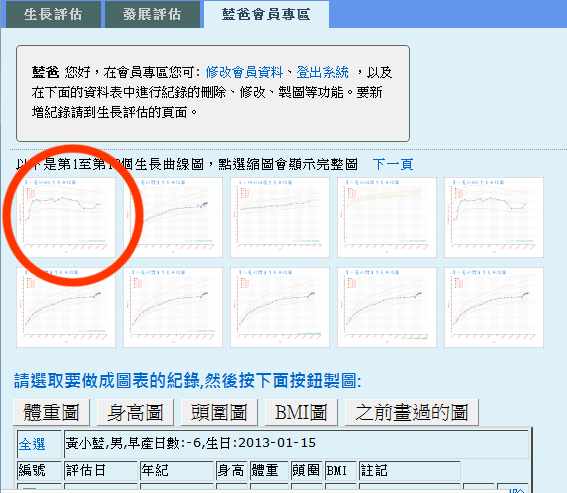Click the 年紀 column header
This screenshot has height=493, width=567.
[176, 470]
